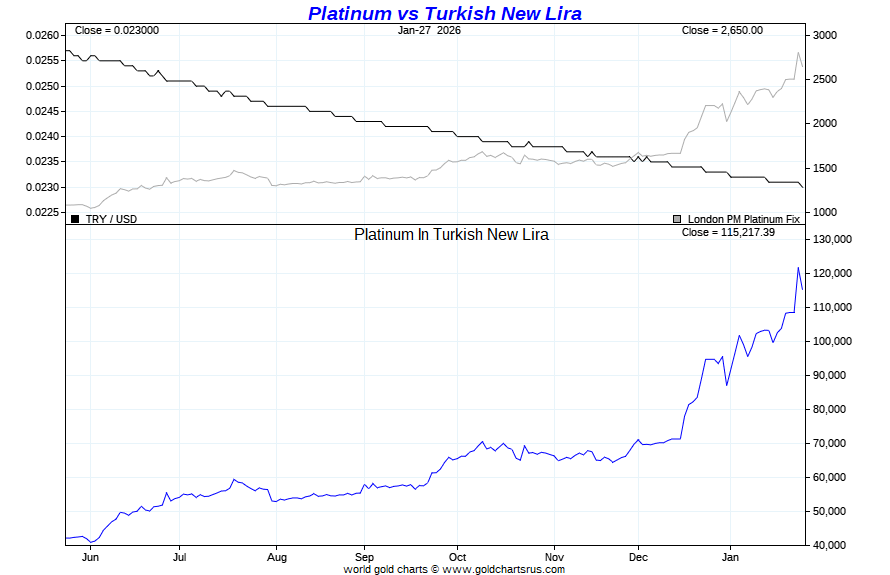Click the Close = 2,650.00 value
Viewport: 890px width, 575px height.
point(722,30)
